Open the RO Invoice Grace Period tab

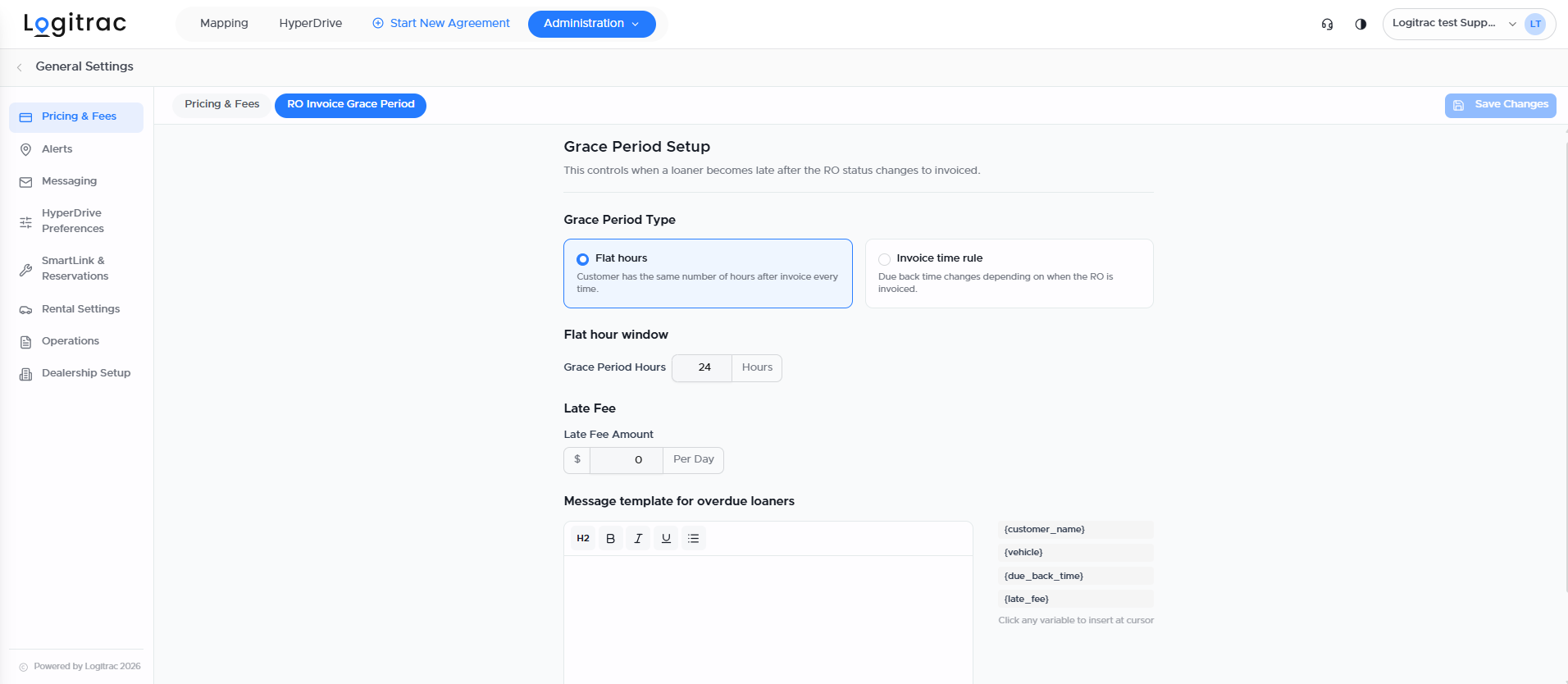(x=350, y=105)
